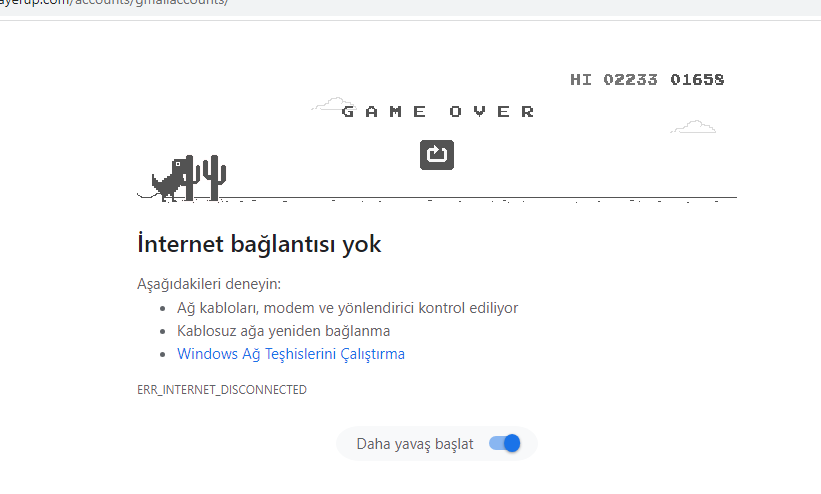Click the GAME OVER text
Screen dimensions: 821x494
tap(438, 112)
